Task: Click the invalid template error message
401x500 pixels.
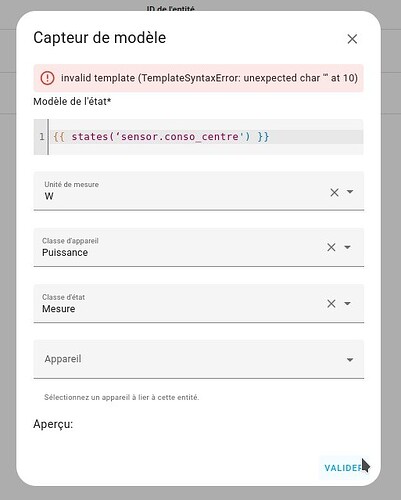Action: click(x=209, y=78)
